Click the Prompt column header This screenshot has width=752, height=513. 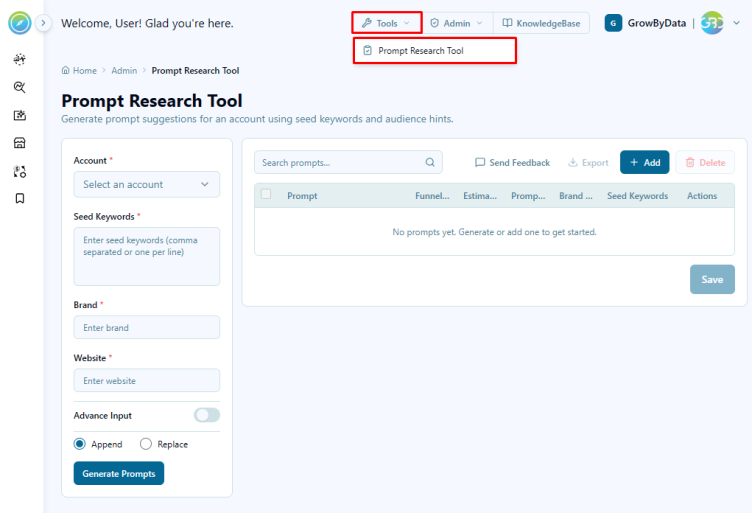click(x=302, y=196)
